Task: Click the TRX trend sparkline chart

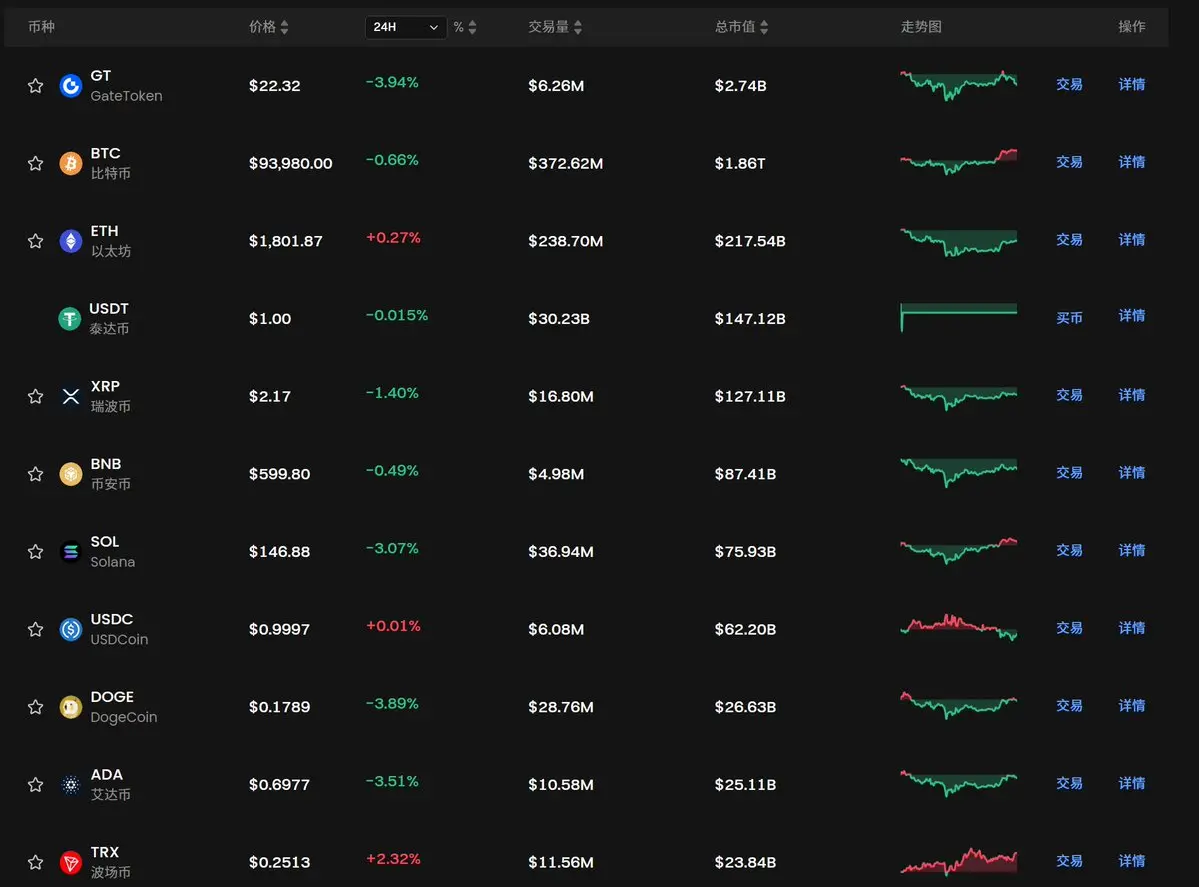Action: 959,861
